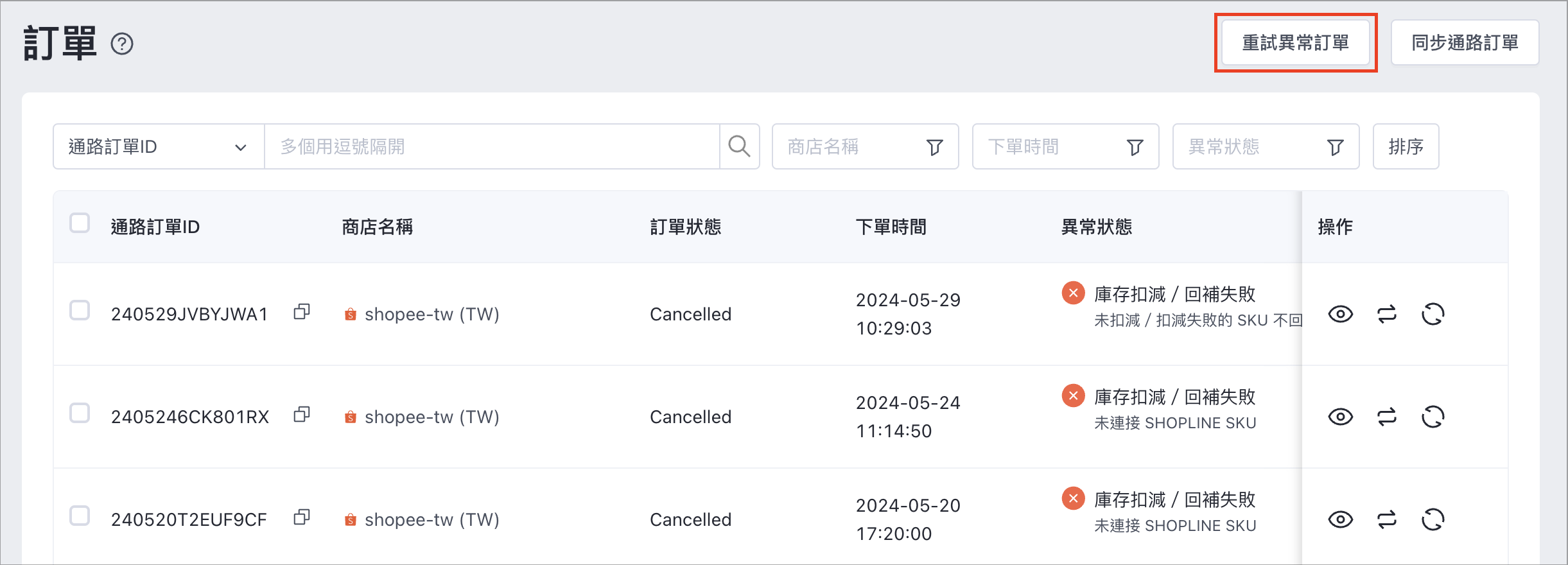Click the swap arrows icon for 240529JVBYJWA1
The width and height of the screenshot is (1568, 565).
(x=1387, y=314)
